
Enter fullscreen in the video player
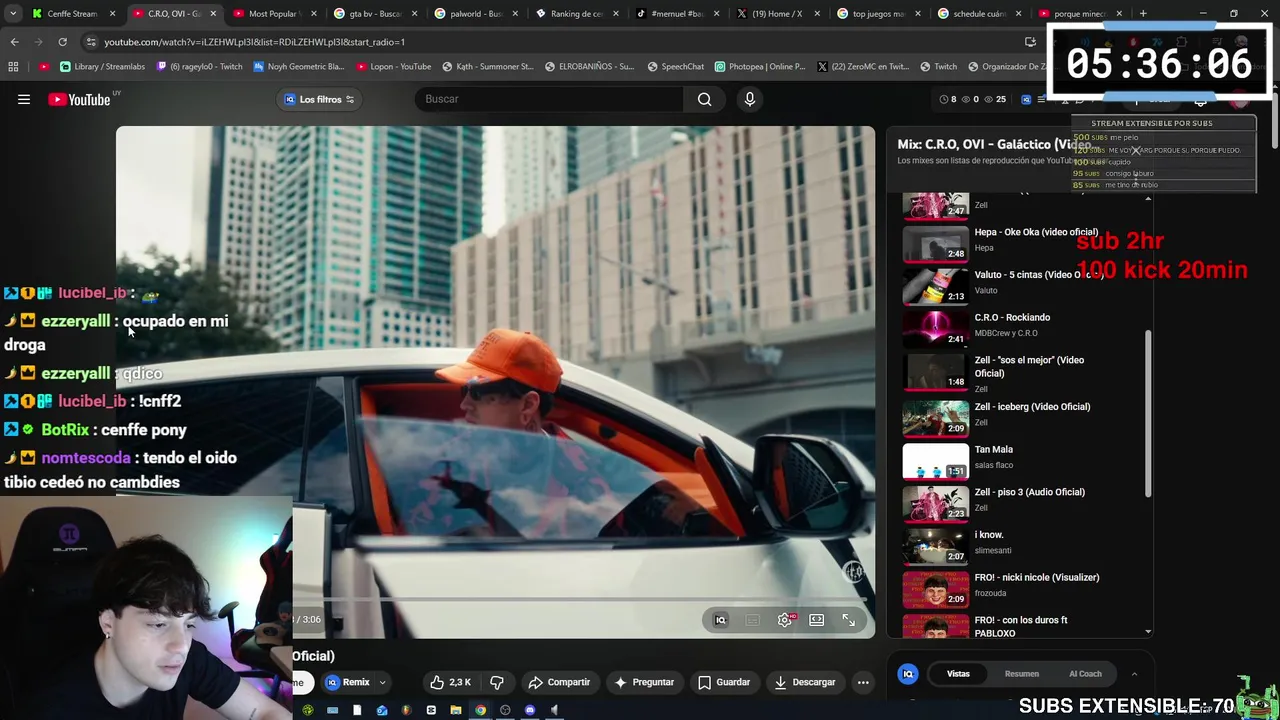click(x=848, y=620)
